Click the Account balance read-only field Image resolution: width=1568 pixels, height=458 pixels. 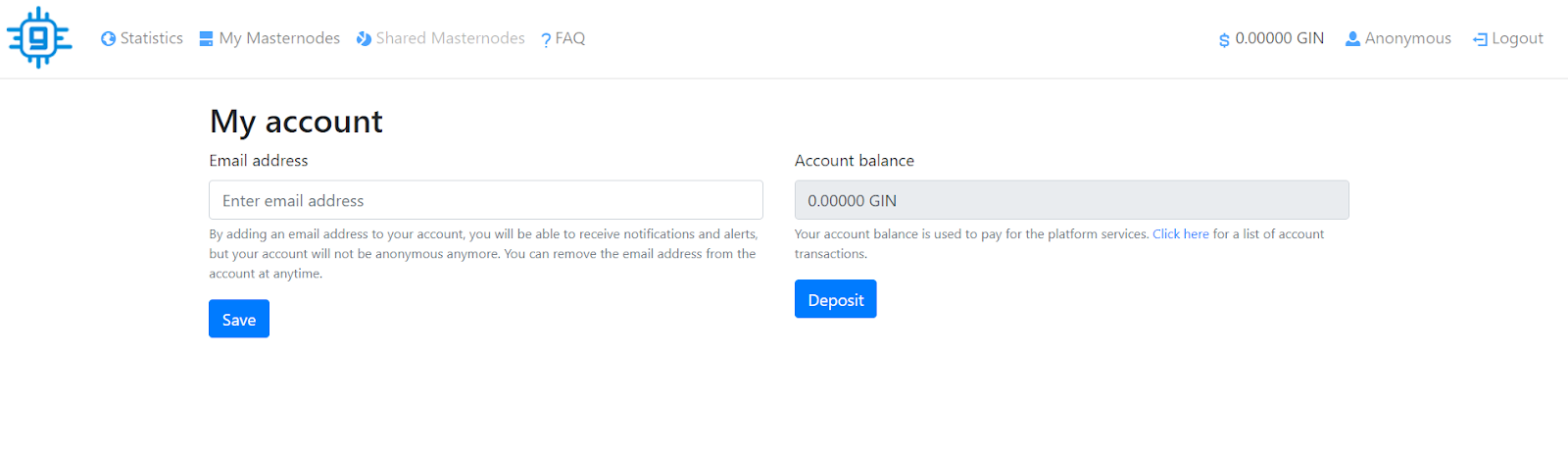point(1071,200)
